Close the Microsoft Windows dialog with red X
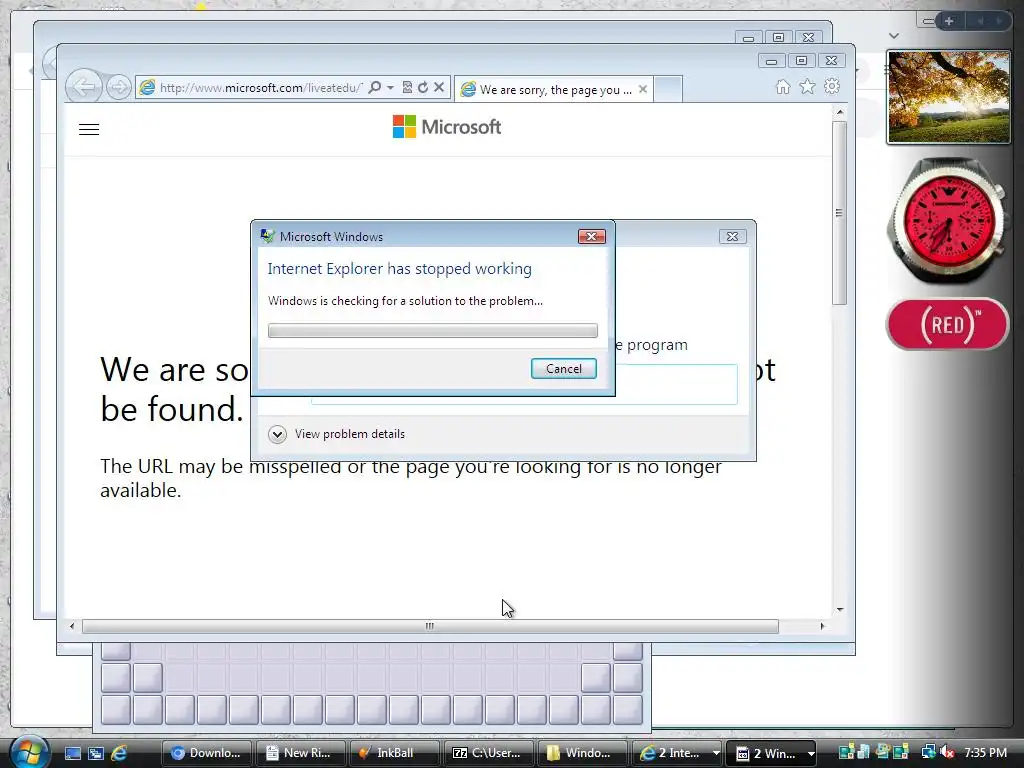Viewport: 1024px width, 768px height. coord(592,236)
